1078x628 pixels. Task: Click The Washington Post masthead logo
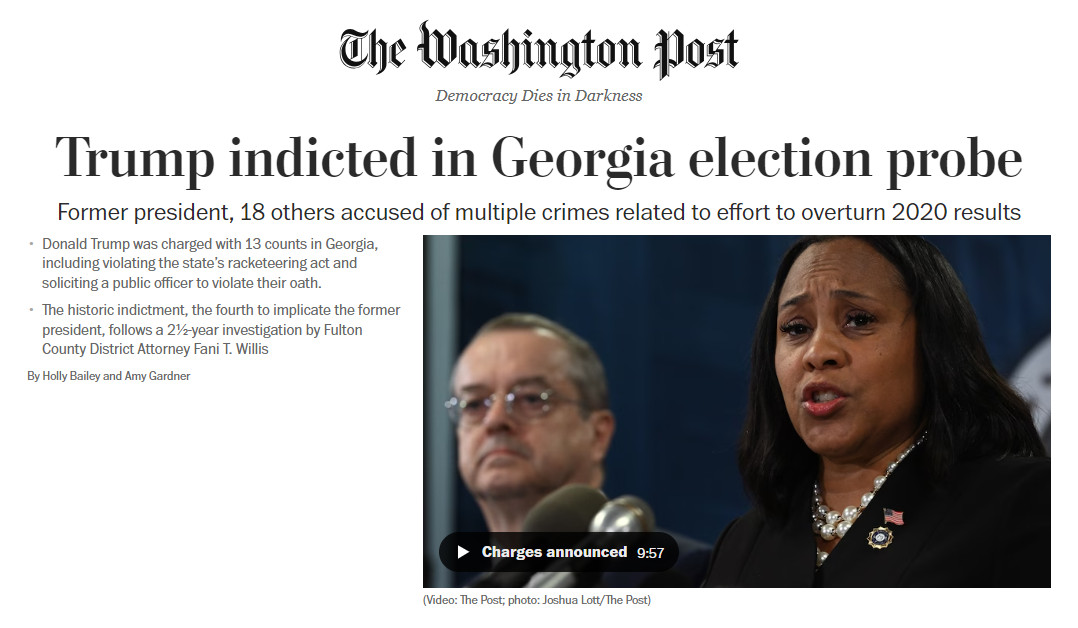(x=538, y=50)
